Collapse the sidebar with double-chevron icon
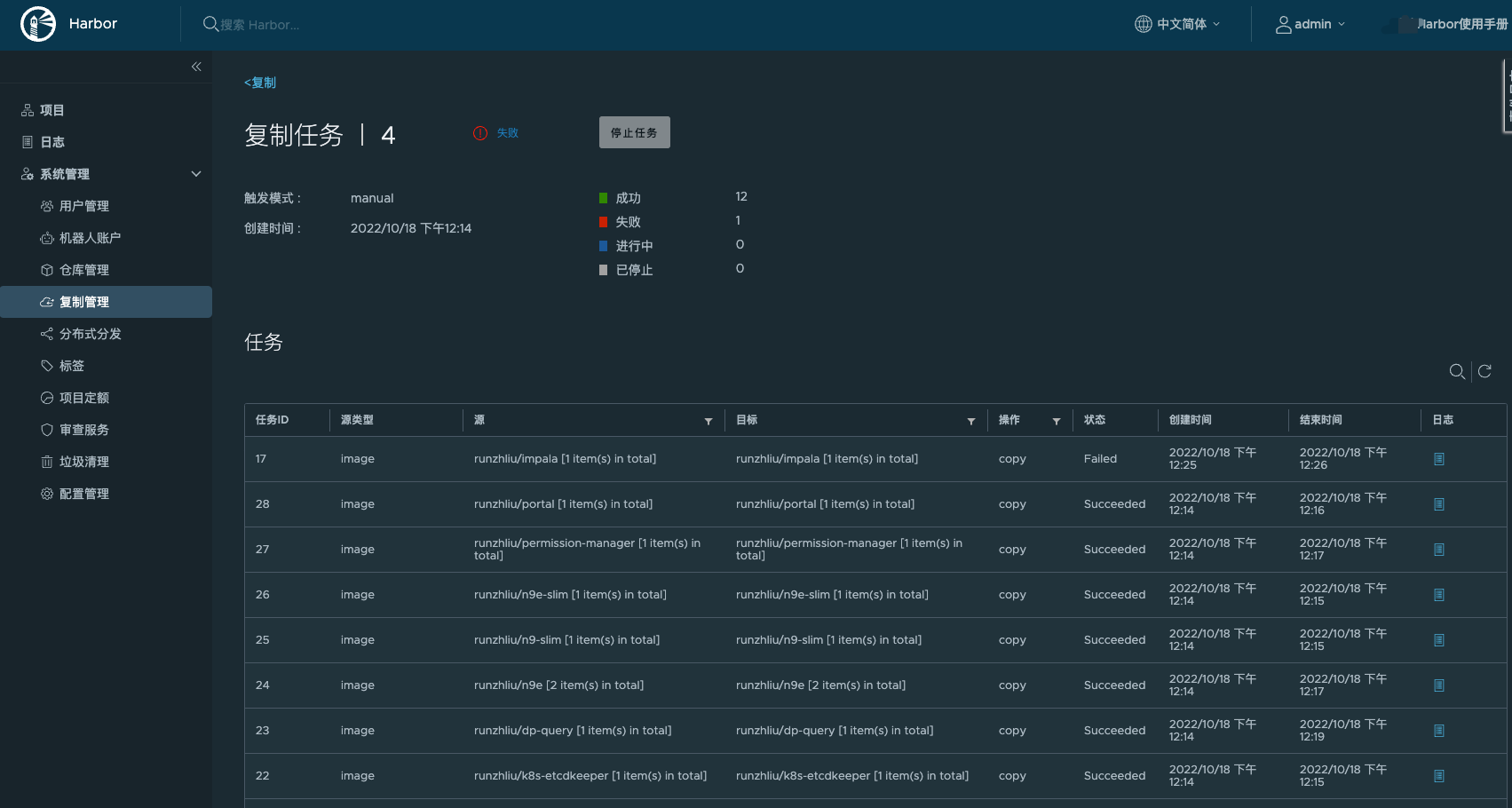This screenshot has width=1512, height=808. pyautogui.click(x=196, y=67)
